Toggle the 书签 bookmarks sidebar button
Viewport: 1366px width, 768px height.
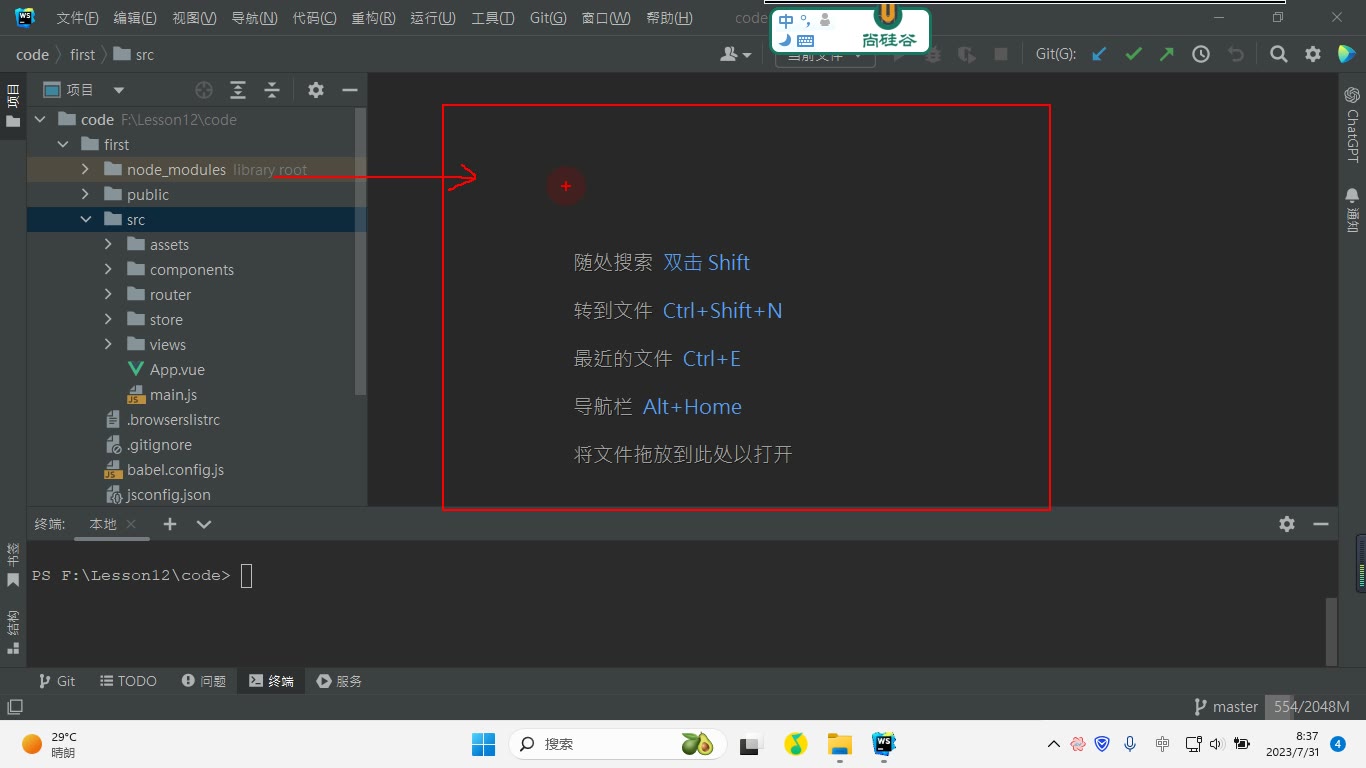13,564
